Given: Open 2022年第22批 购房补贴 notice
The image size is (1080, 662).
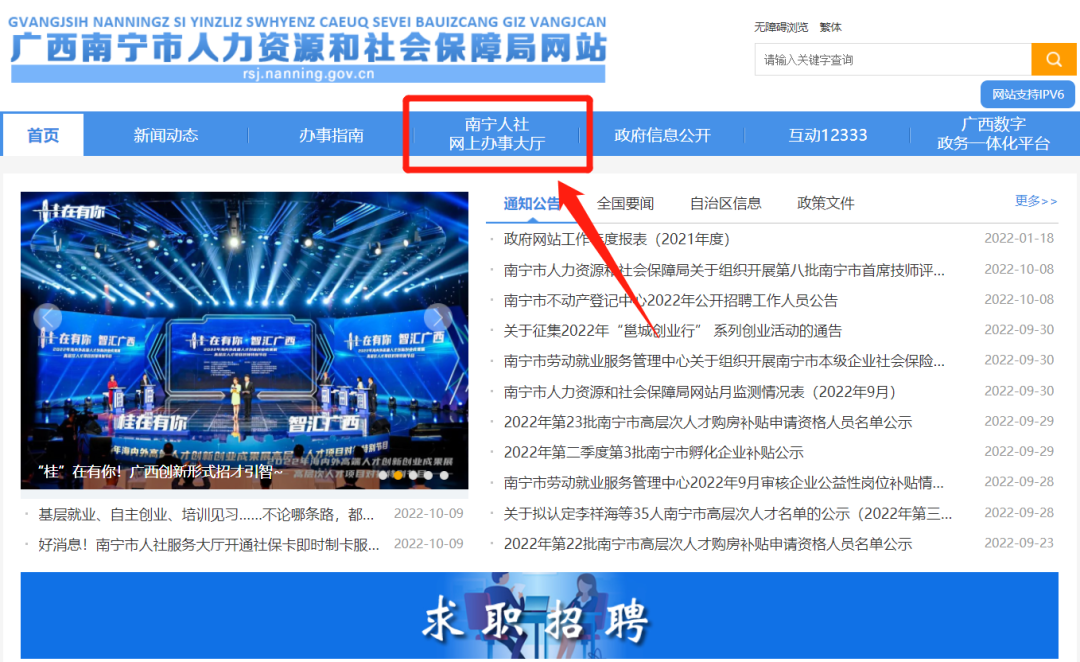Looking at the screenshot, I should (707, 544).
